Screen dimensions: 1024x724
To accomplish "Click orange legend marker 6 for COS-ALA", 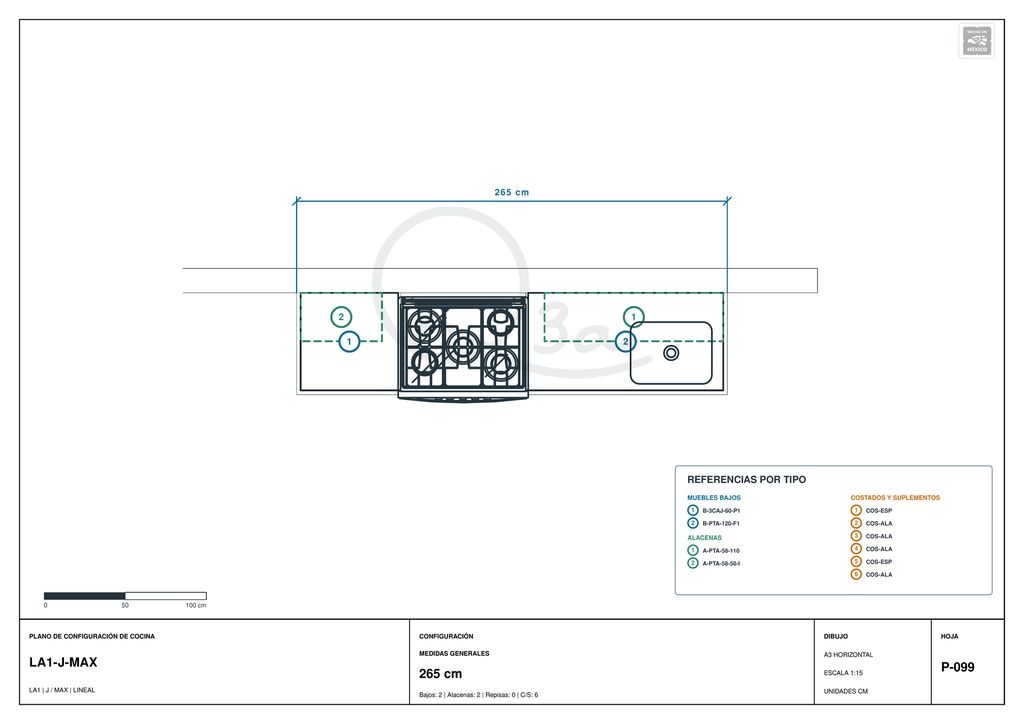I will tap(856, 574).
